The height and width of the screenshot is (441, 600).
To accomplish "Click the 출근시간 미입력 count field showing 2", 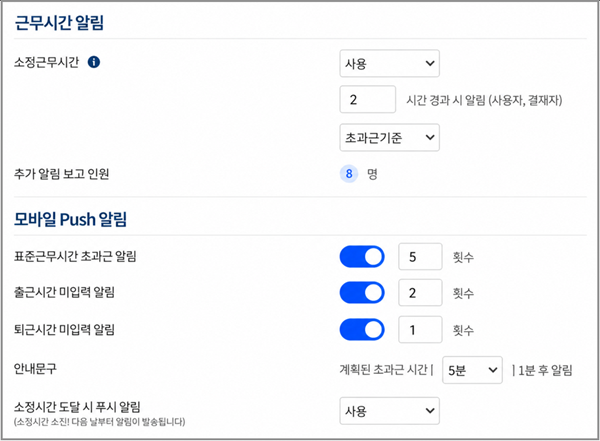I will pyautogui.click(x=420, y=293).
